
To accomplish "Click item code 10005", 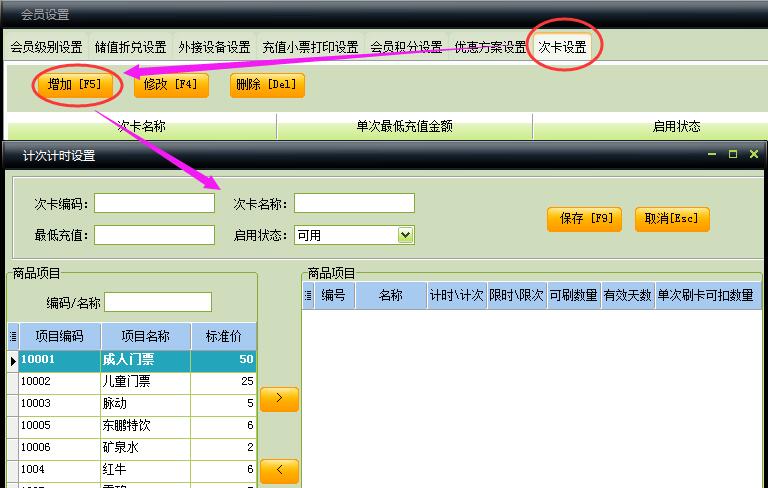I will tap(36, 426).
